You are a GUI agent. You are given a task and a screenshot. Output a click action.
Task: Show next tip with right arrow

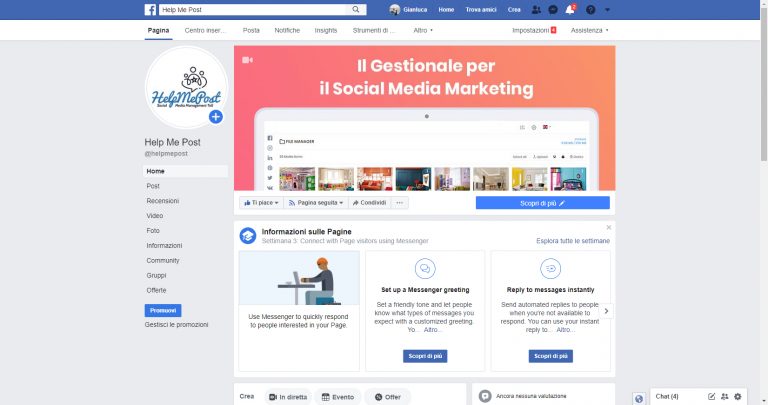coord(606,311)
